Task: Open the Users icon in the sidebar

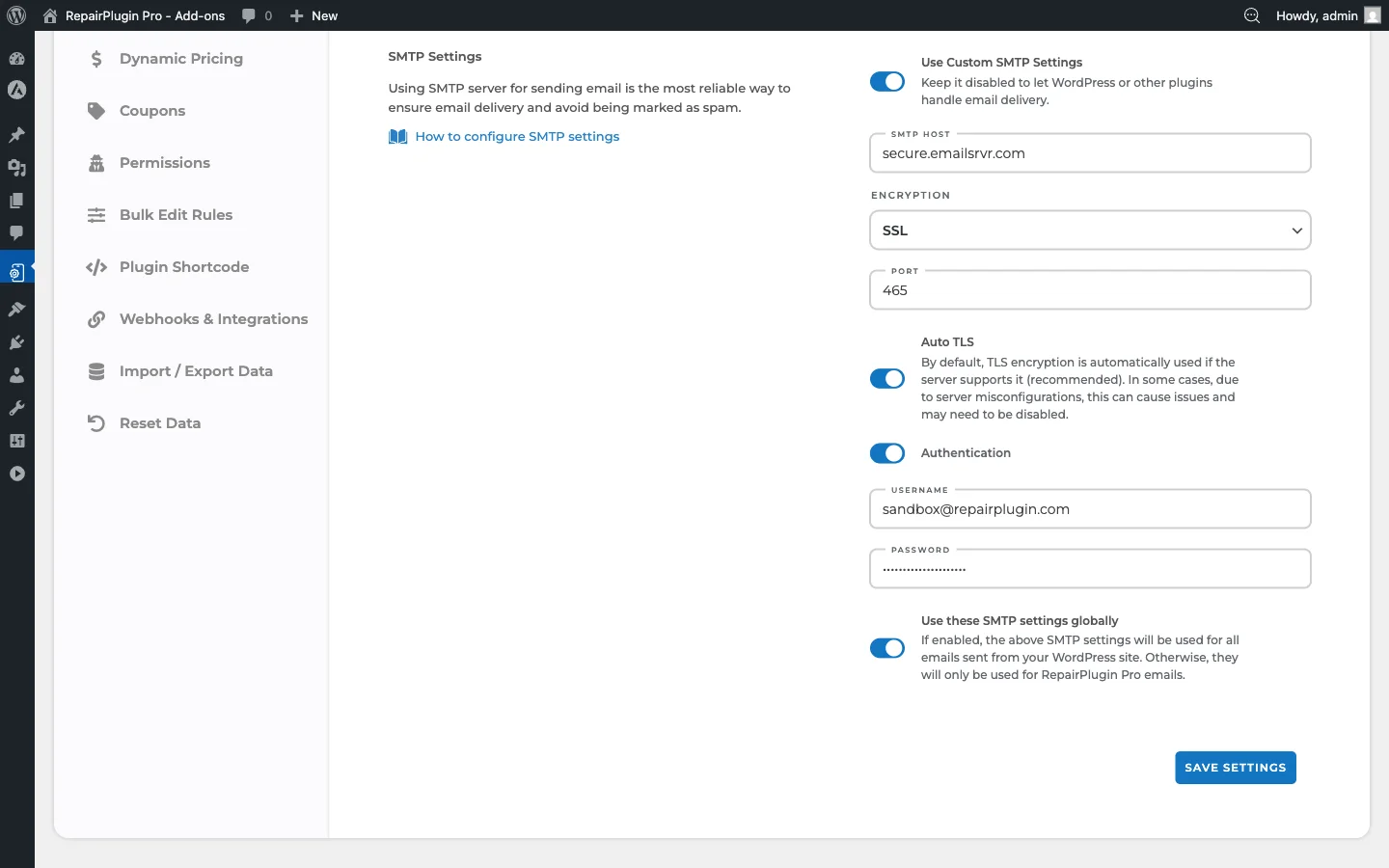Action: click(x=16, y=375)
